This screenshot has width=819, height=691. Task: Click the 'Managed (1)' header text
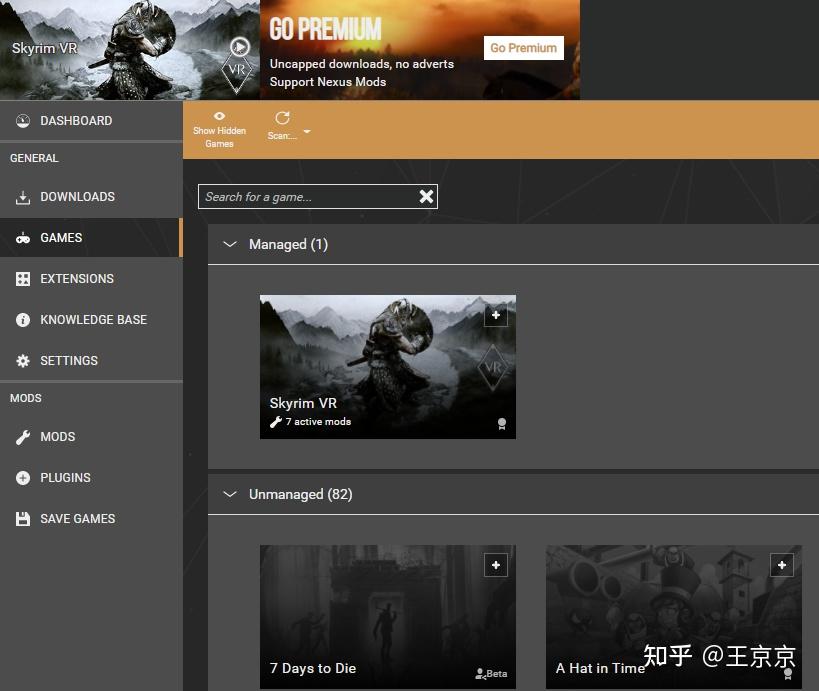coord(288,244)
